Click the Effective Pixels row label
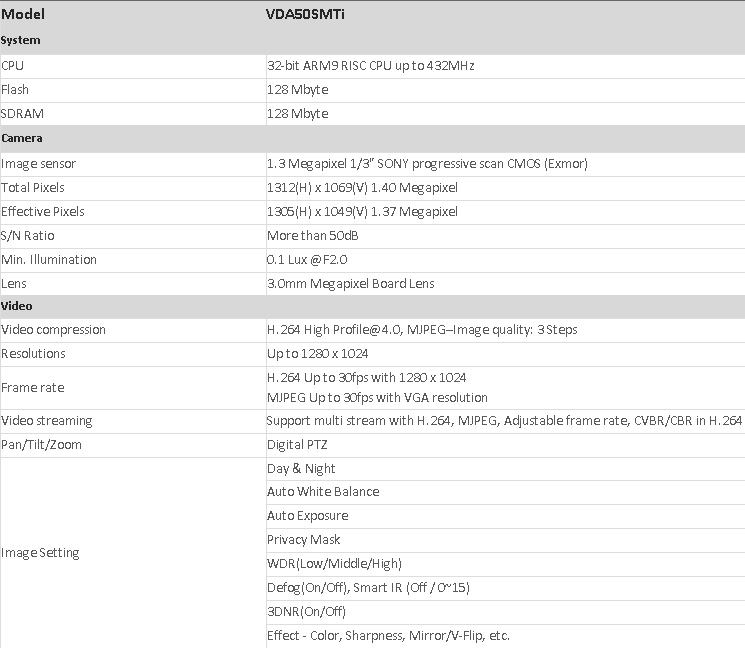The width and height of the screenshot is (745, 648). point(43,211)
